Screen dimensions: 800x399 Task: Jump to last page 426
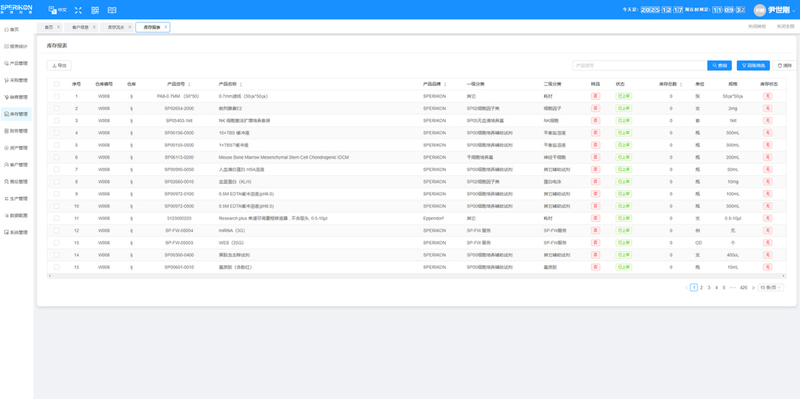click(744, 288)
